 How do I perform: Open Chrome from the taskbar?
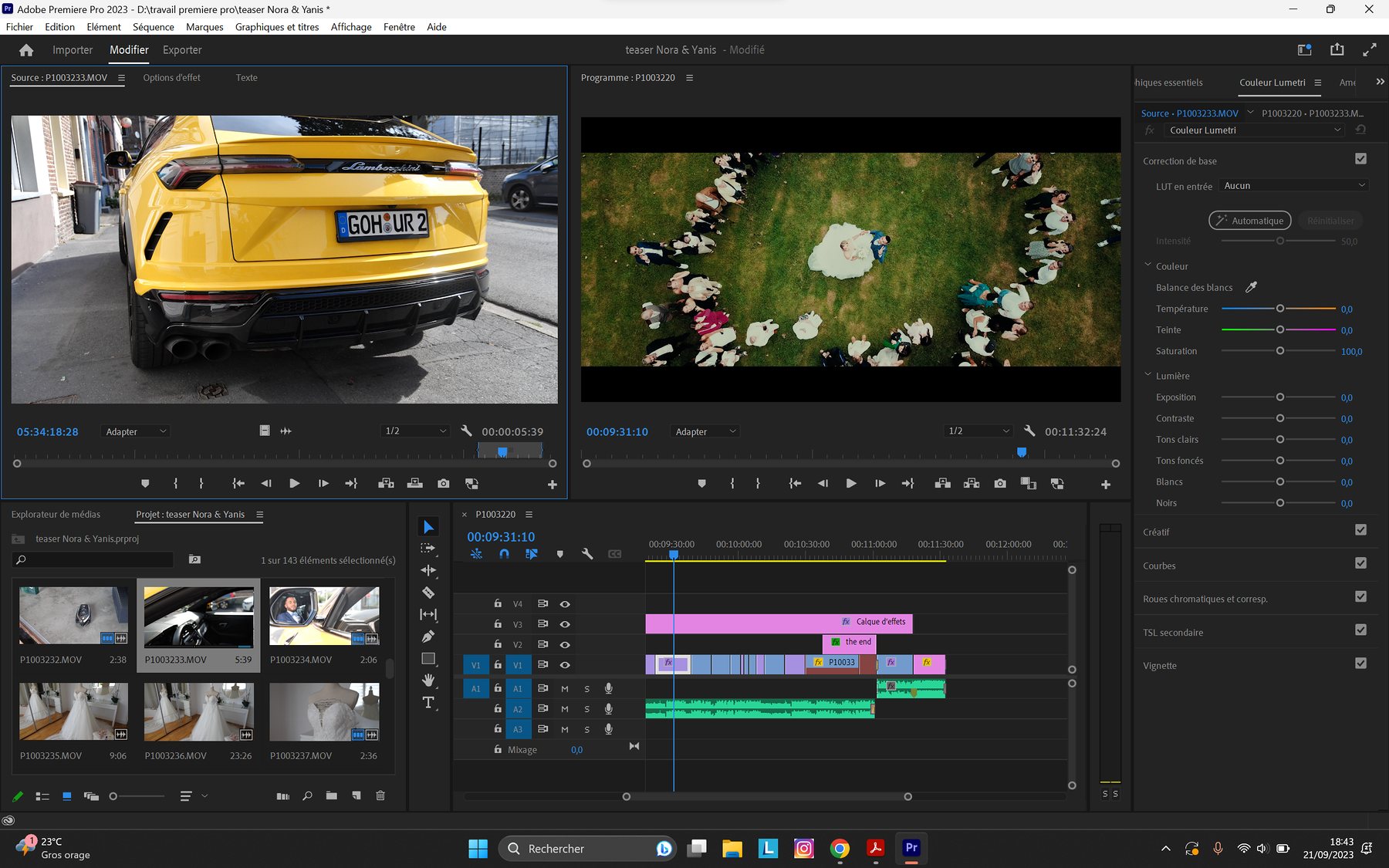point(840,849)
